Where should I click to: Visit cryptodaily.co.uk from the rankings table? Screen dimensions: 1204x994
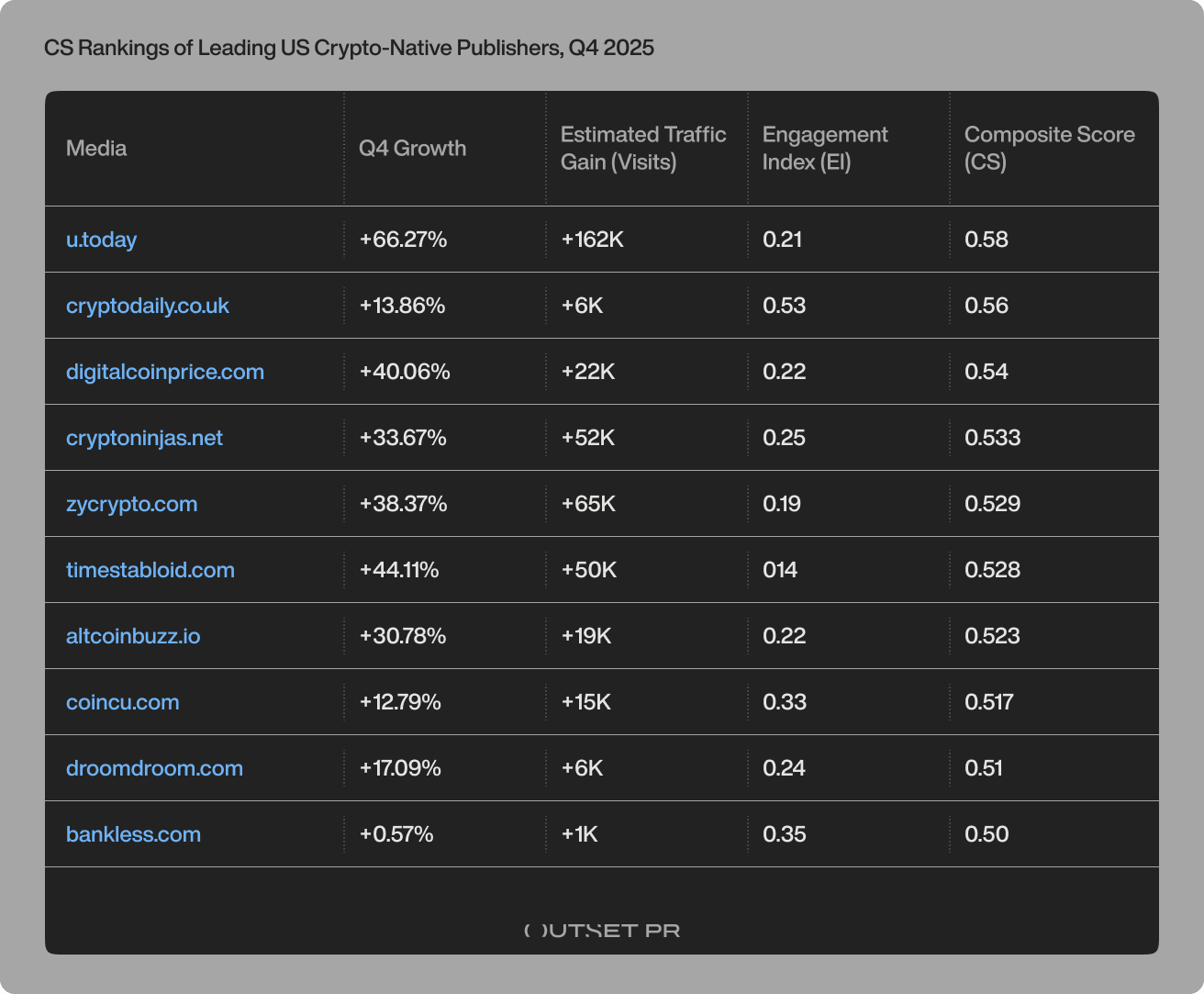click(x=147, y=306)
